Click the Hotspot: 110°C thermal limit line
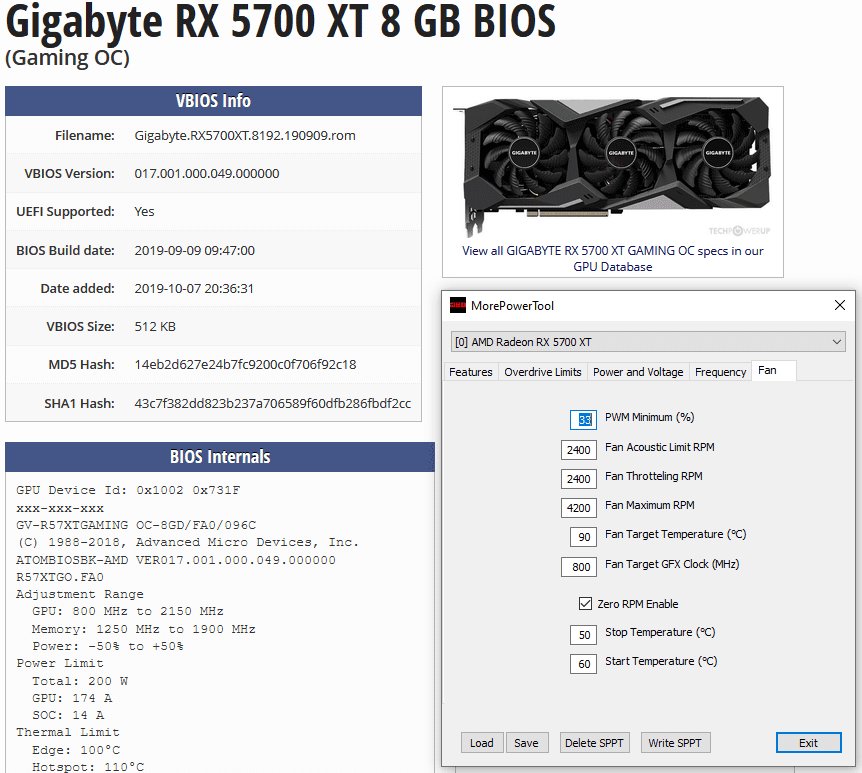Image resolution: width=862 pixels, height=773 pixels. click(88, 766)
